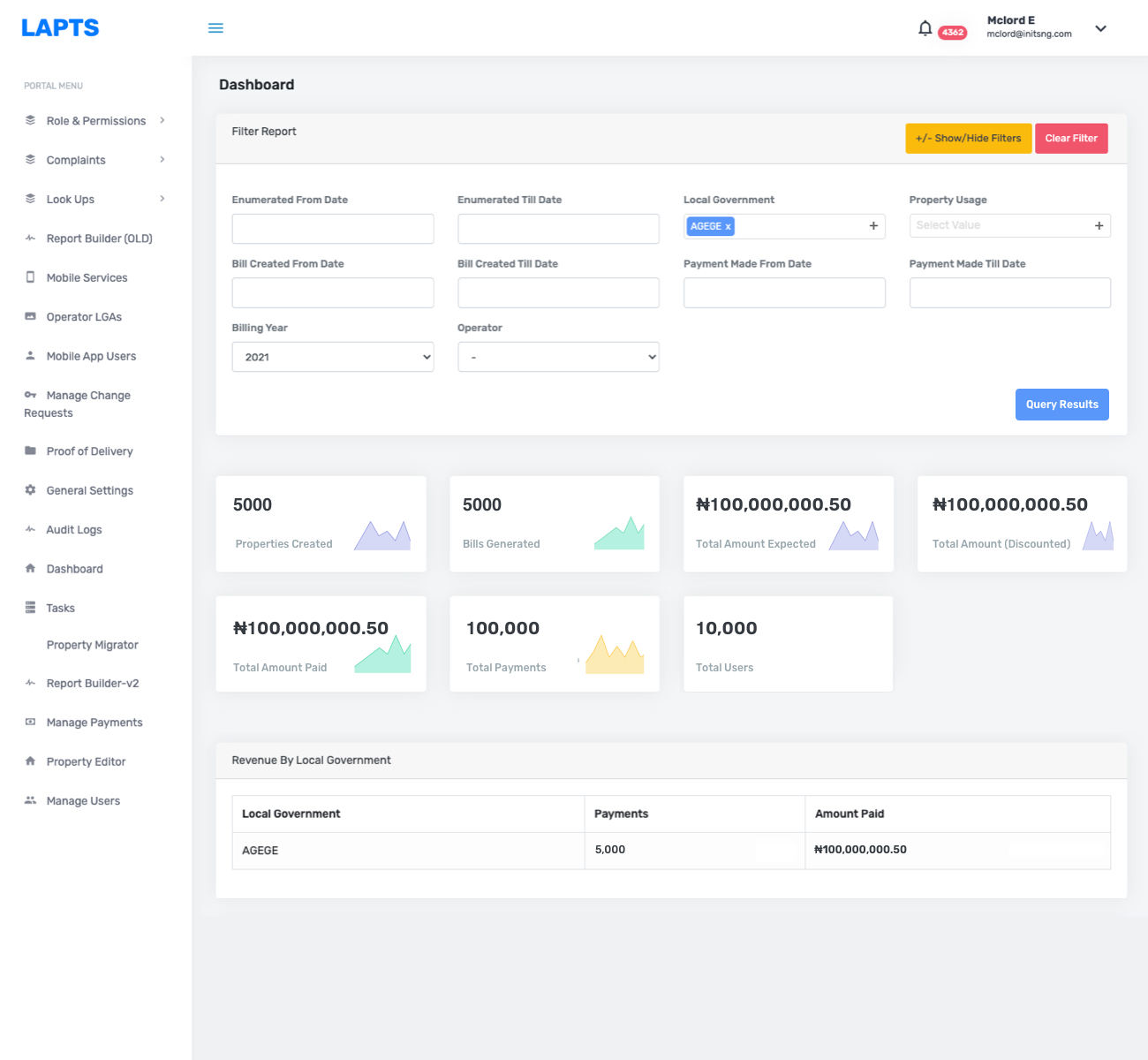Remove the AGEGE tag from Local Government

coord(728,227)
